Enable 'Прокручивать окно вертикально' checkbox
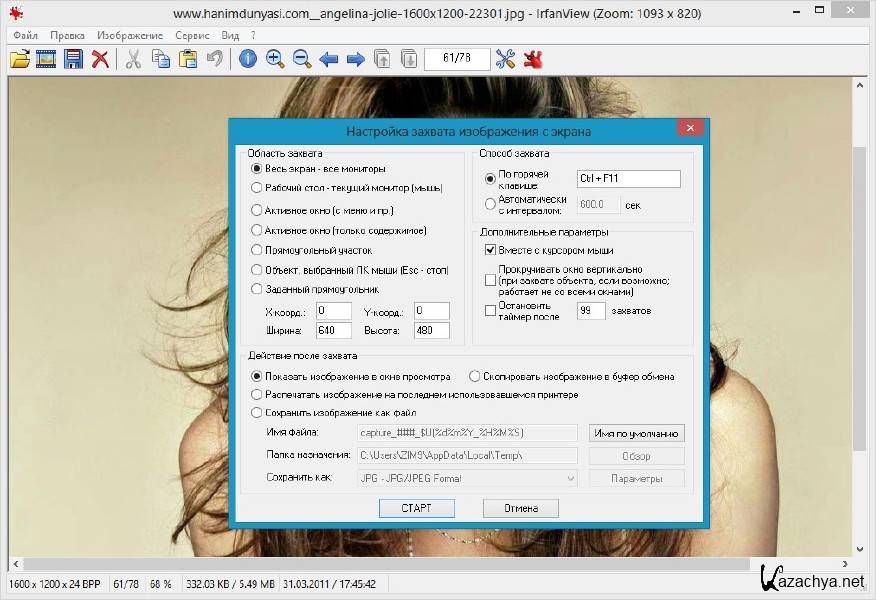 [x=490, y=280]
